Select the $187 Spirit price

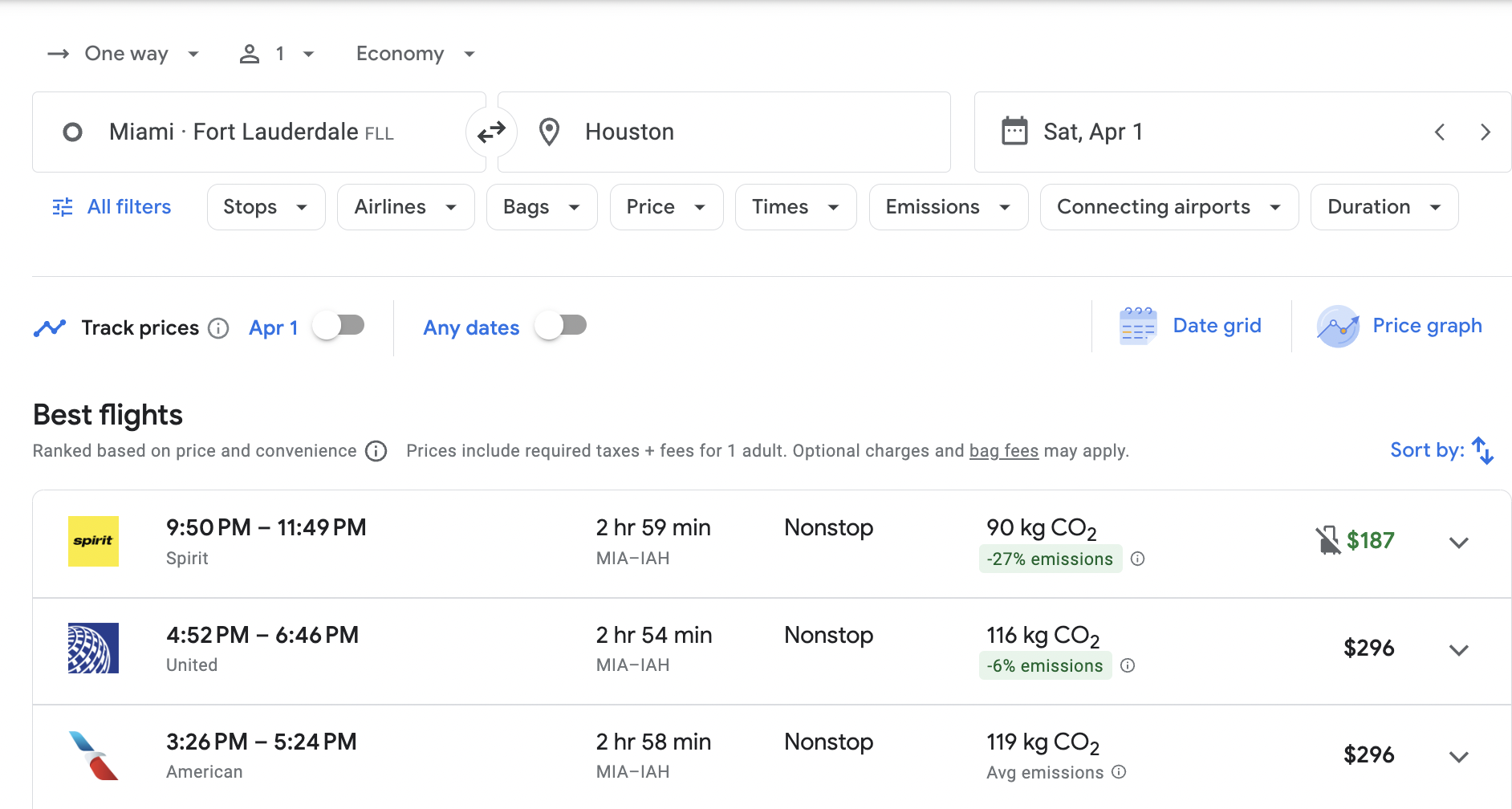pos(1371,540)
